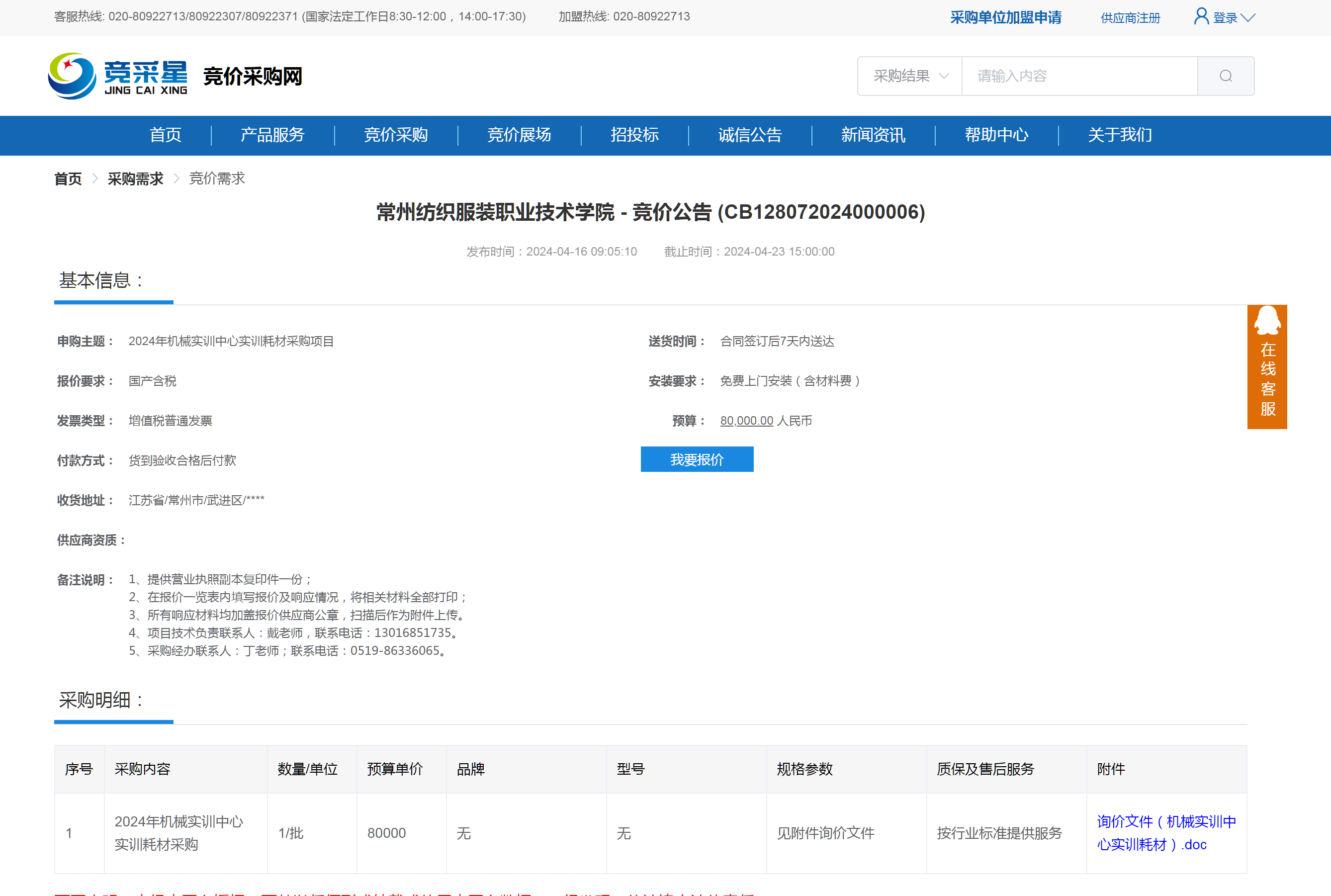Screen dimensions: 1331x896
Task: Expand the 登录 dropdown arrow
Action: tap(1248, 18)
